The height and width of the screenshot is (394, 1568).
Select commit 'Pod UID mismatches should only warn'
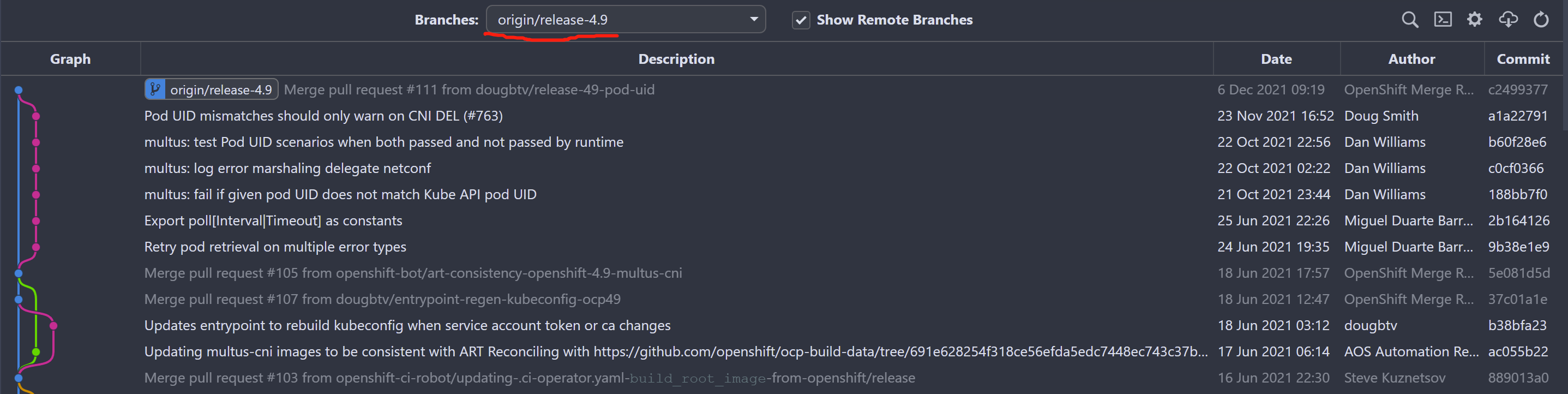(x=323, y=116)
